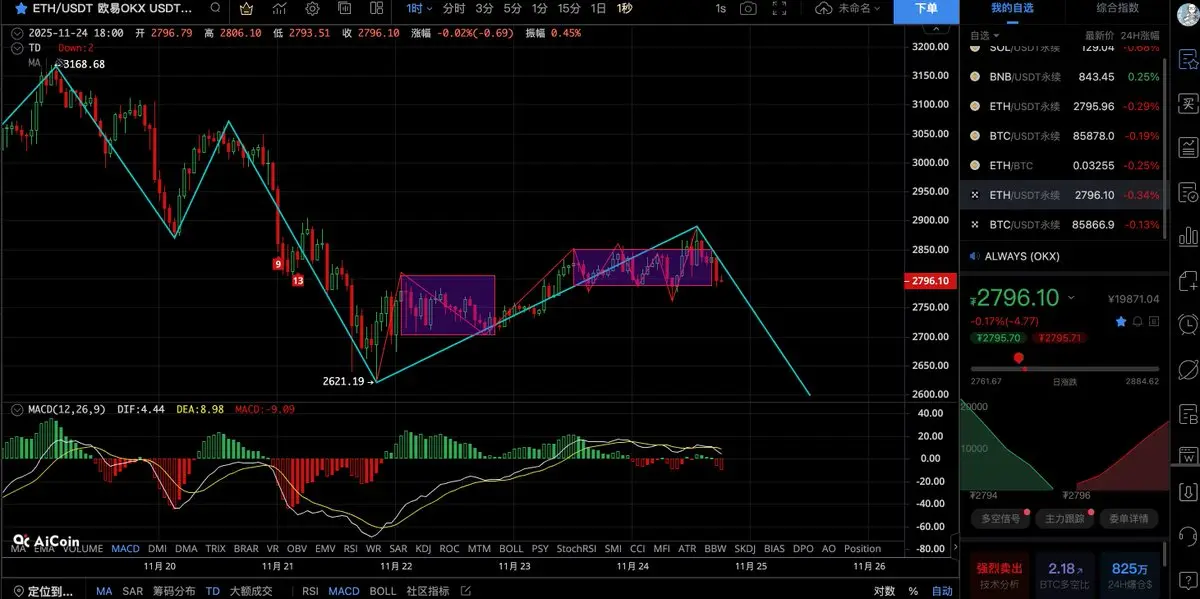Take a chart snapshot with camera icon
The height and width of the screenshot is (599, 1200).
click(x=748, y=8)
